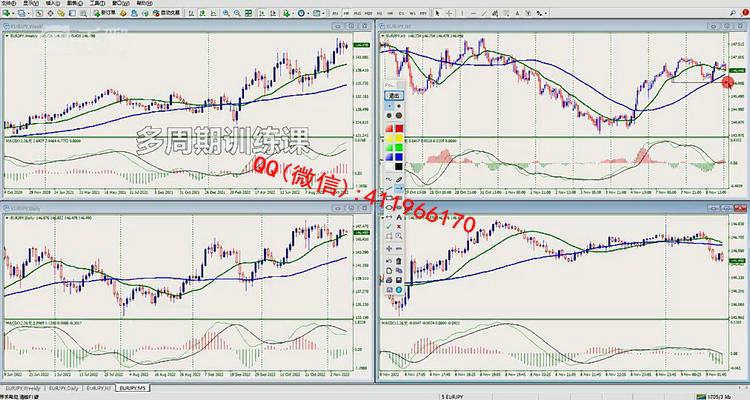Switch to the EURJPY,Weekly tab

[22, 388]
